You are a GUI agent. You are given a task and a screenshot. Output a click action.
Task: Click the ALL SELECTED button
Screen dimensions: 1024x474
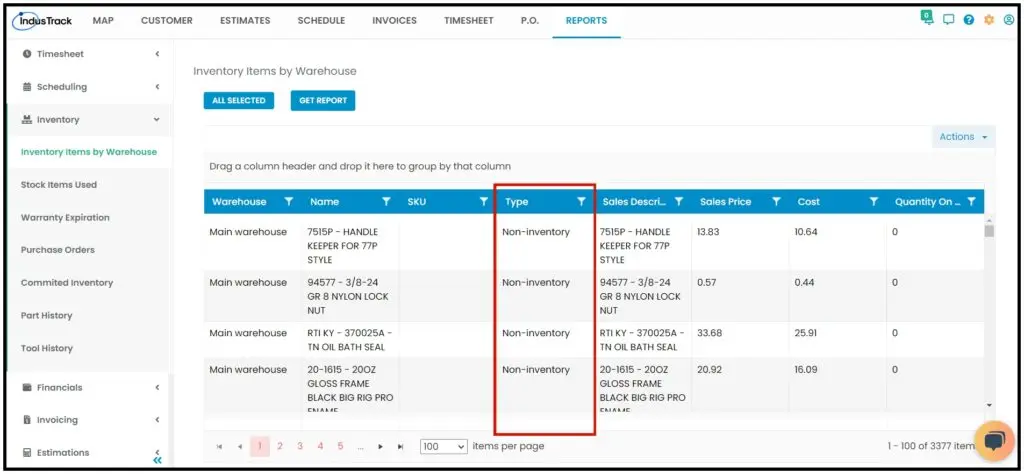point(239,101)
